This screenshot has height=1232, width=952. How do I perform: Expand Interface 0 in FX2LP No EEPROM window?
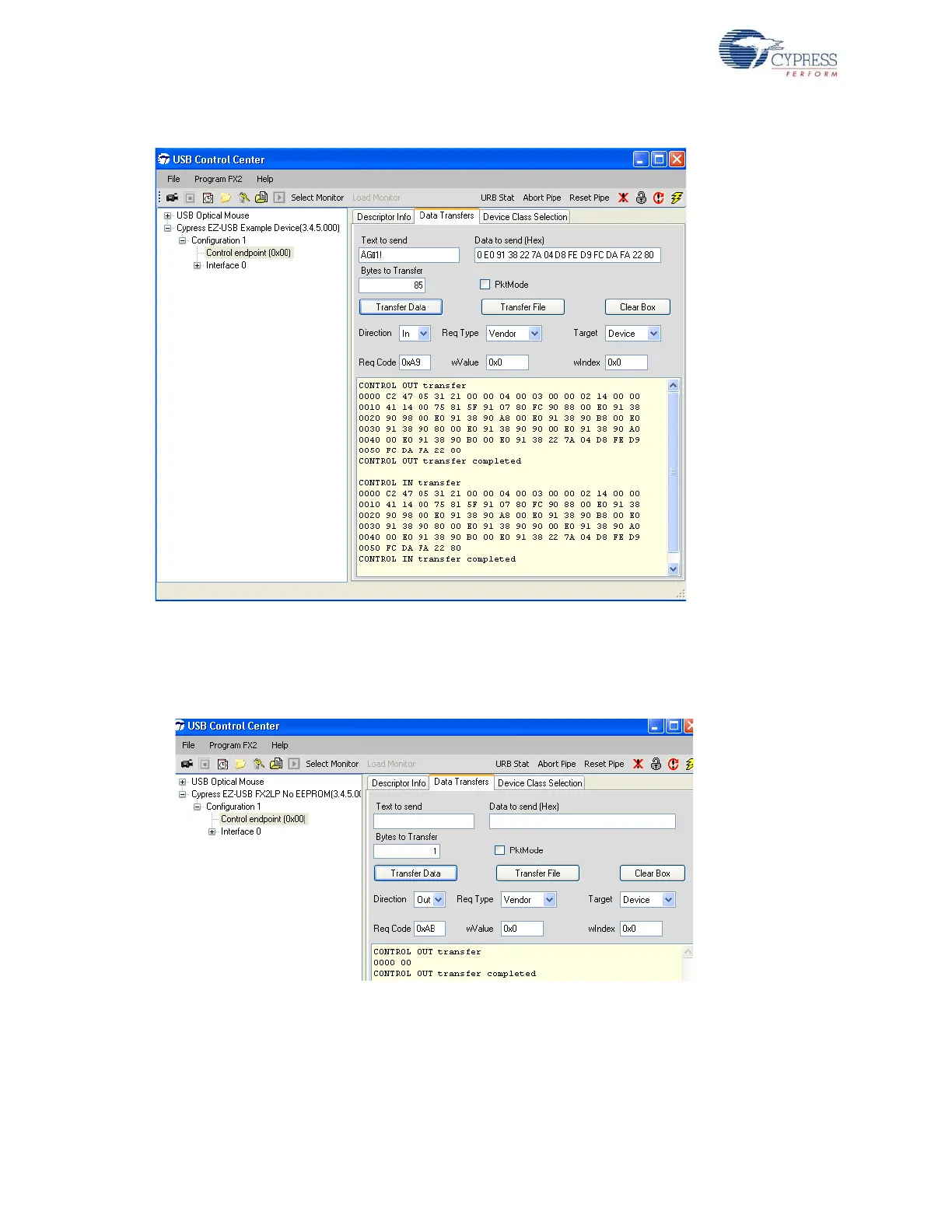[212, 831]
